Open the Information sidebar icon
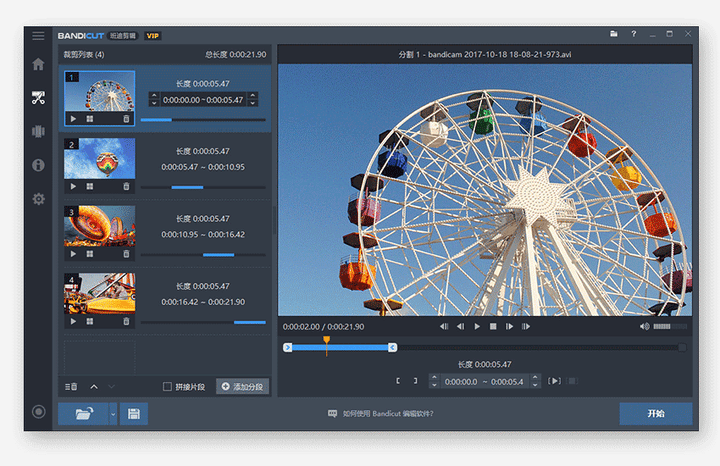This screenshot has height=466, width=720. pyautogui.click(x=38, y=165)
